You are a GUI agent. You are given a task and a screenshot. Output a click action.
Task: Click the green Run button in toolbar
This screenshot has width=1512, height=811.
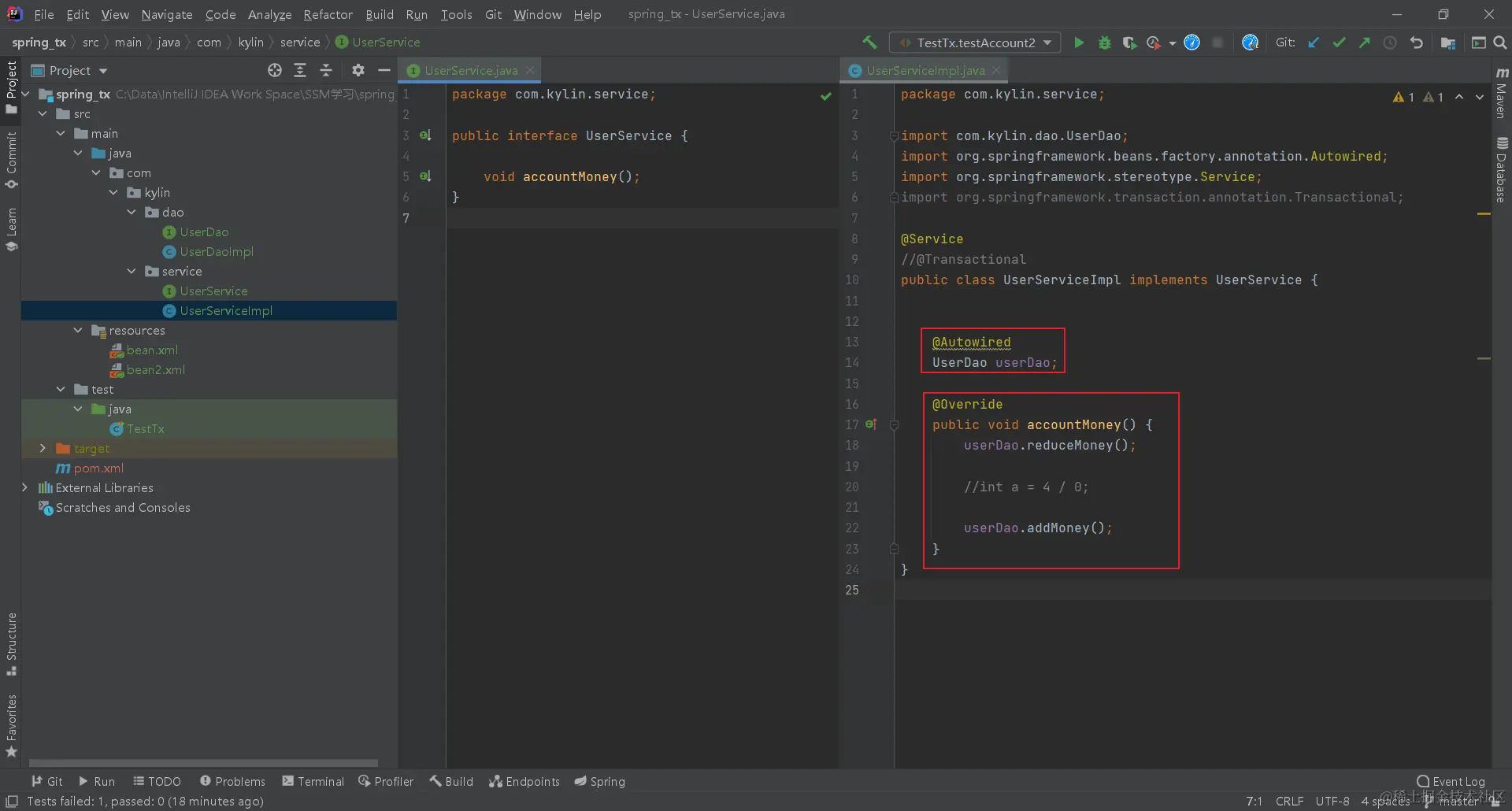tap(1079, 43)
